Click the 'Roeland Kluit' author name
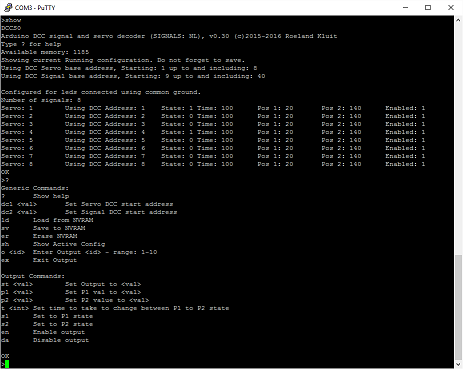Viewport: 463px width, 369px height. coord(311,36)
